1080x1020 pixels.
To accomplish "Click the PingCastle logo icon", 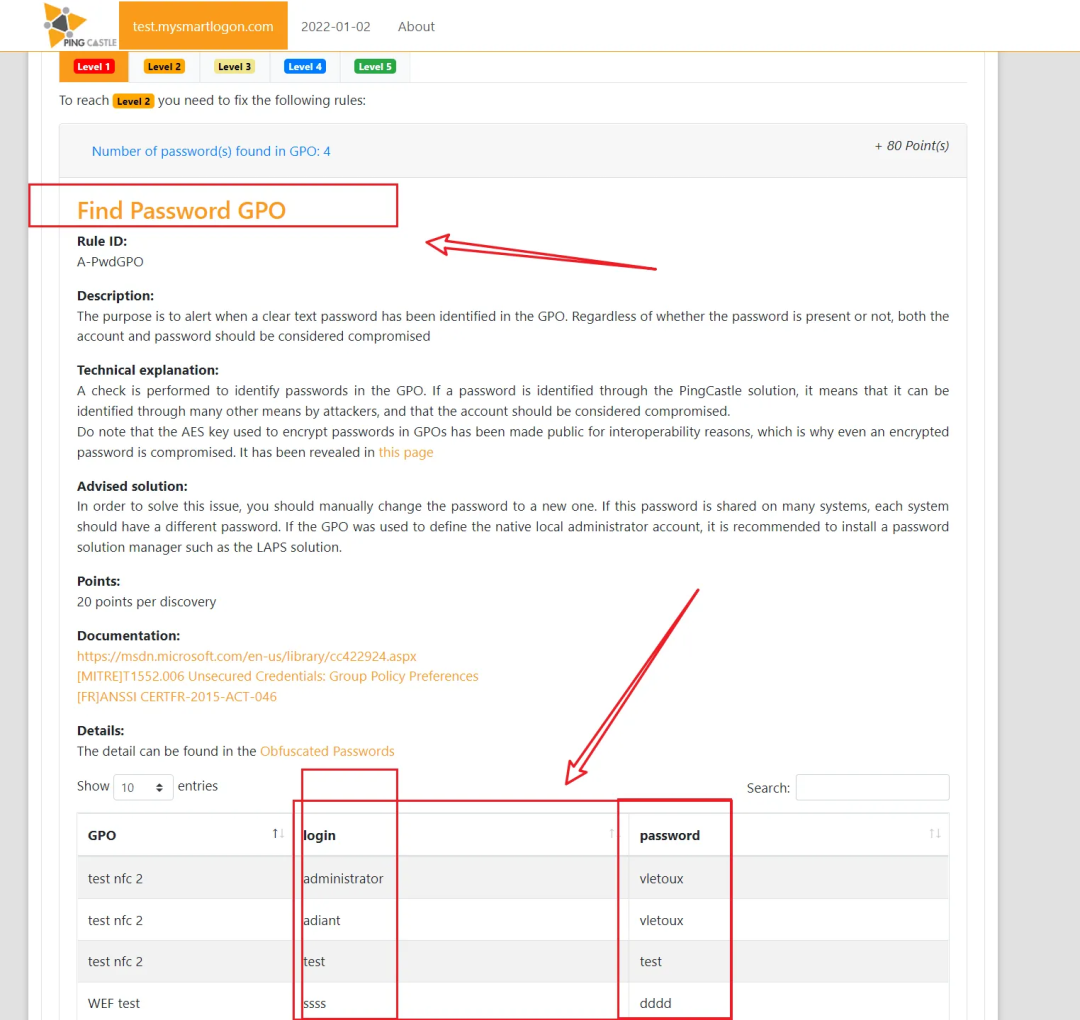I will point(79,26).
